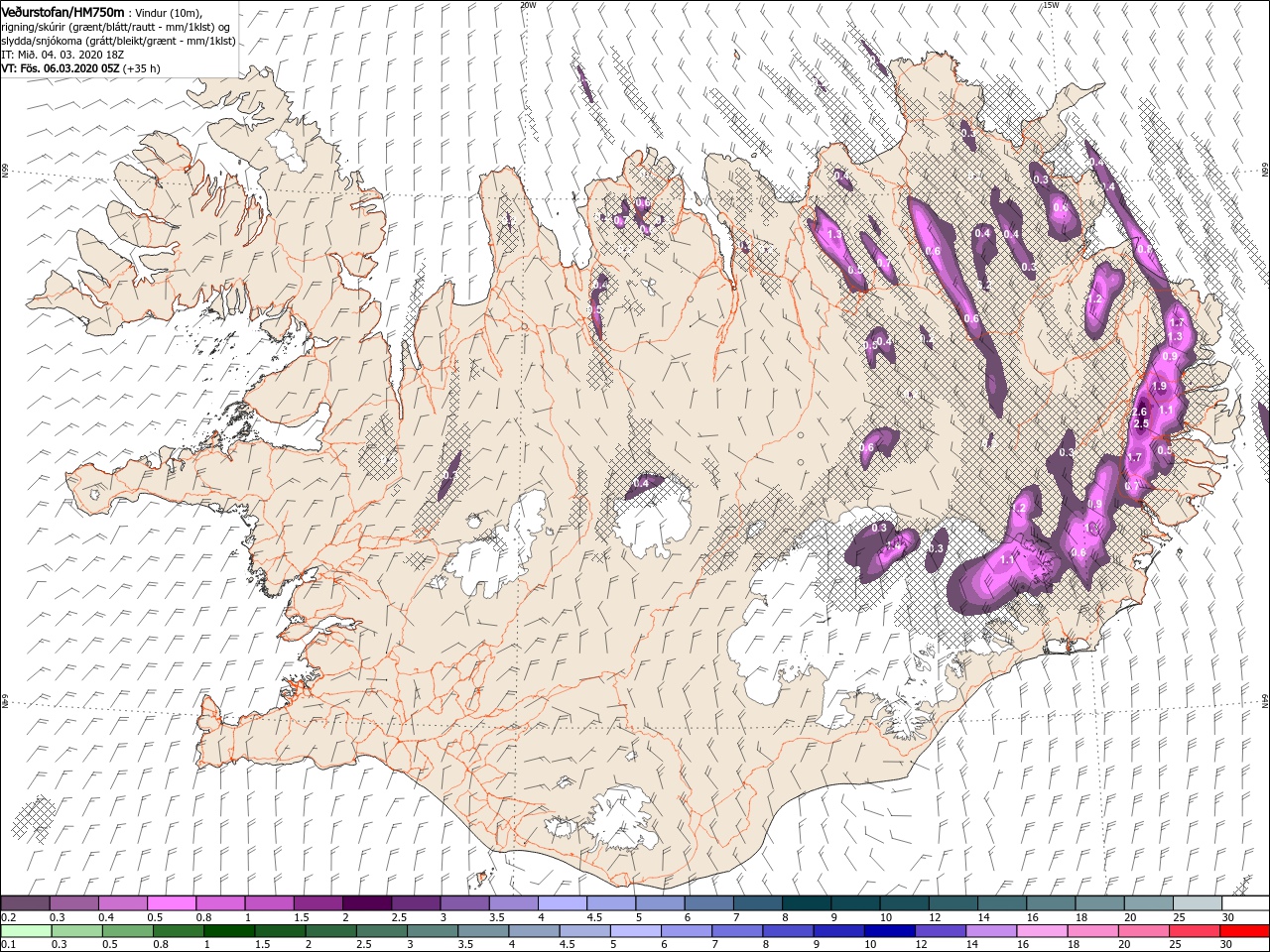Select the light grey 25 snowfall legend swatch
Screen dimensions: 1270x952
coord(1197,903)
